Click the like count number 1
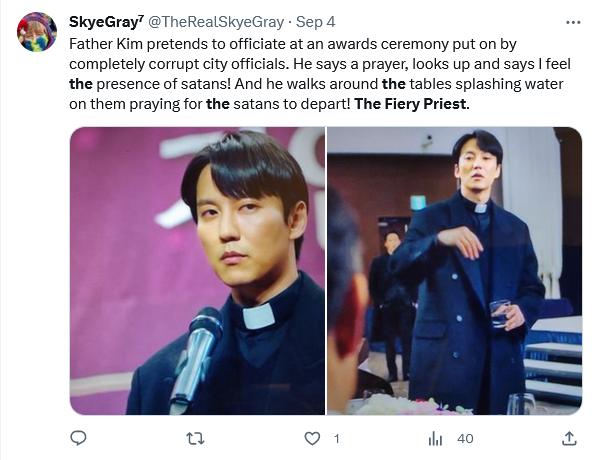Screen dimensions: 598x460 click(x=336, y=439)
